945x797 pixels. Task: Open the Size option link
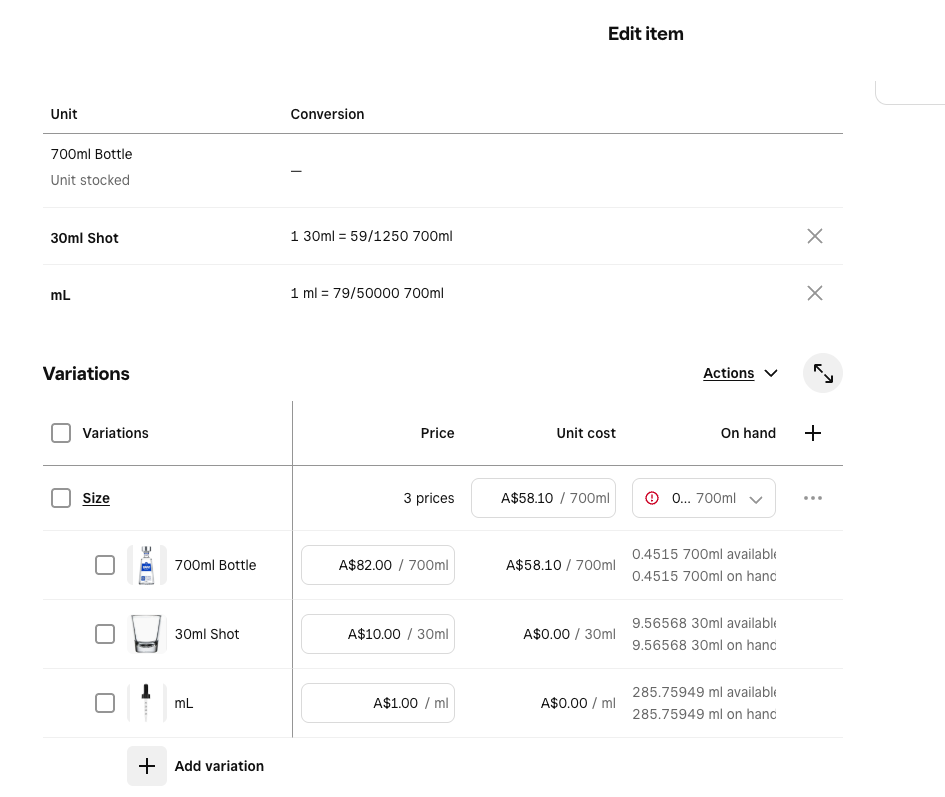(96, 498)
